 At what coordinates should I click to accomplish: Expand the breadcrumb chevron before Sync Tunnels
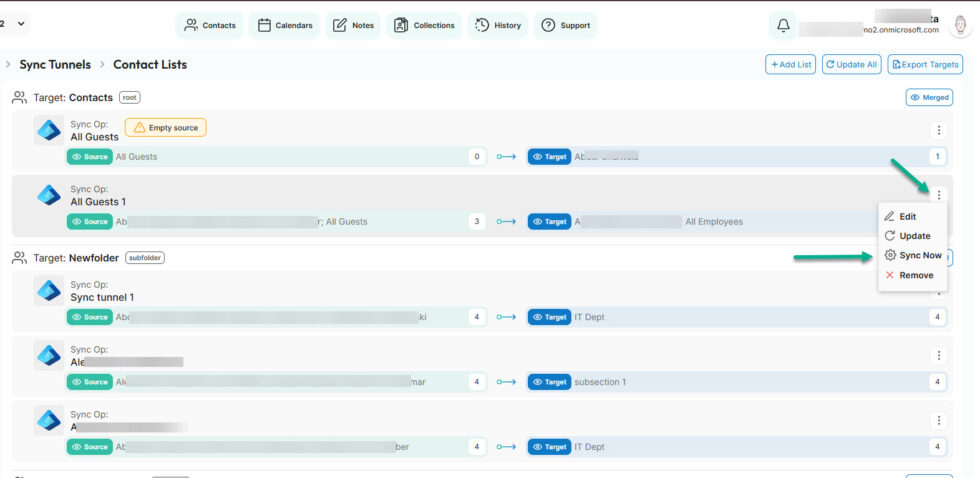(8, 64)
